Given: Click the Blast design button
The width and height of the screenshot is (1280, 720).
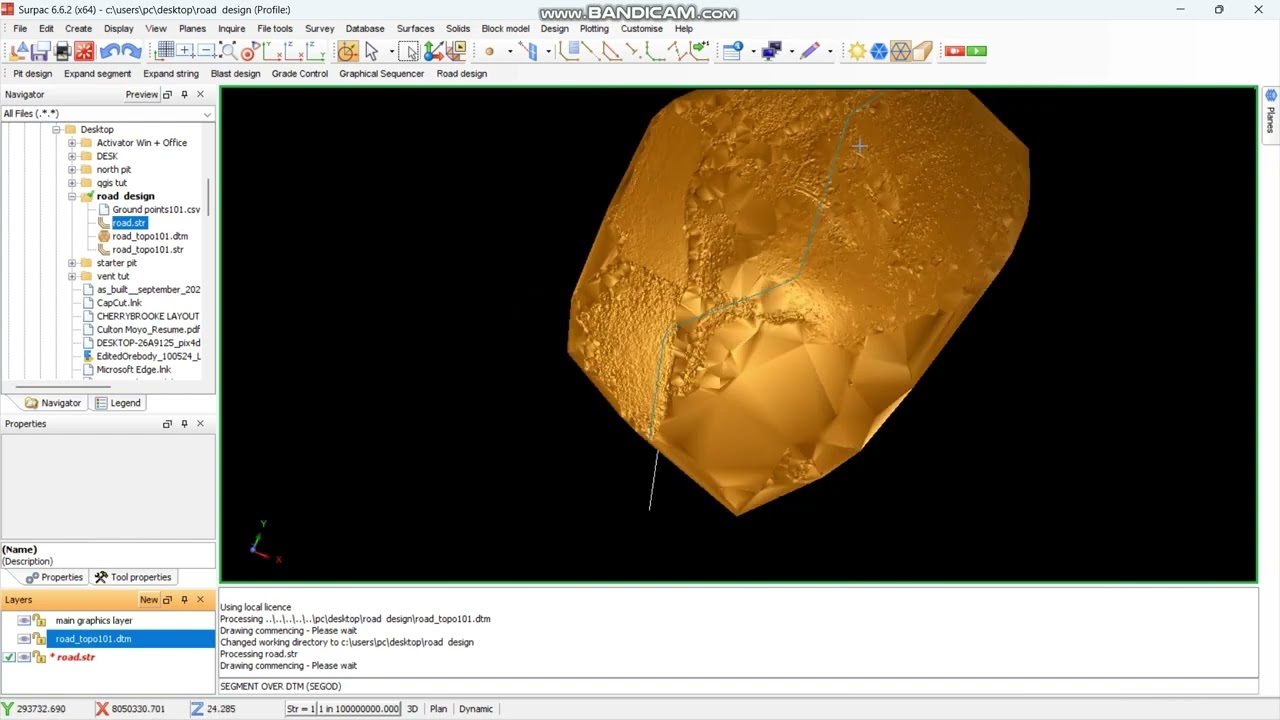Looking at the screenshot, I should pos(235,74).
